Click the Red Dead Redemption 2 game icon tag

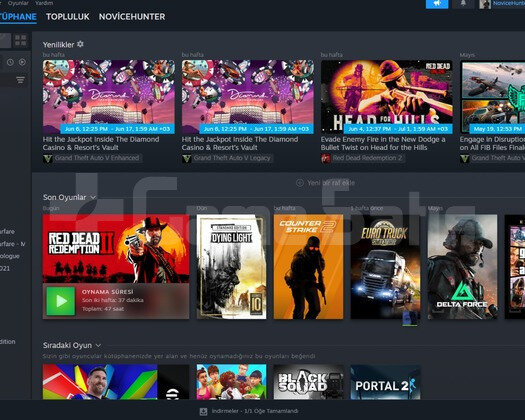pyautogui.click(x=325, y=158)
